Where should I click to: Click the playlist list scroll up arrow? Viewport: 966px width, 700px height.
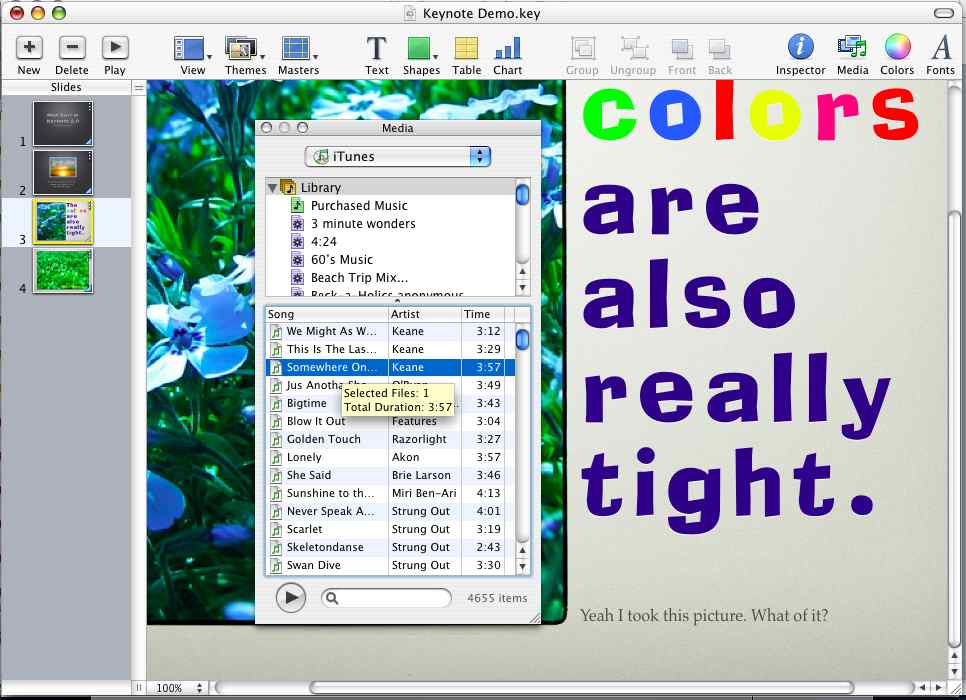(x=522, y=272)
